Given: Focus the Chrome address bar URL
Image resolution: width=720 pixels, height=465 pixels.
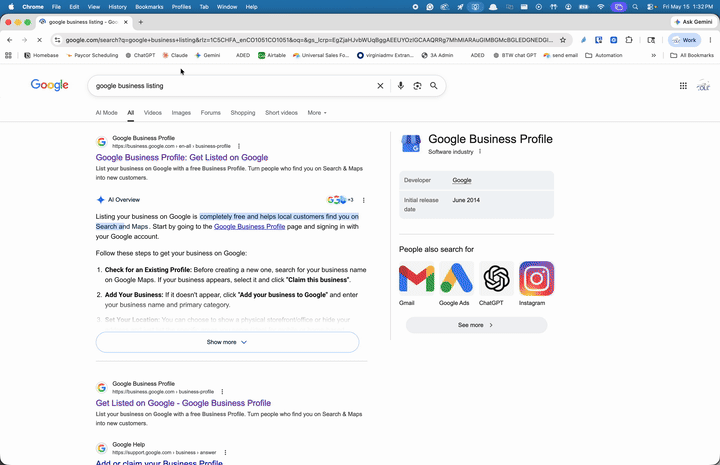Looking at the screenshot, I should point(309,40).
